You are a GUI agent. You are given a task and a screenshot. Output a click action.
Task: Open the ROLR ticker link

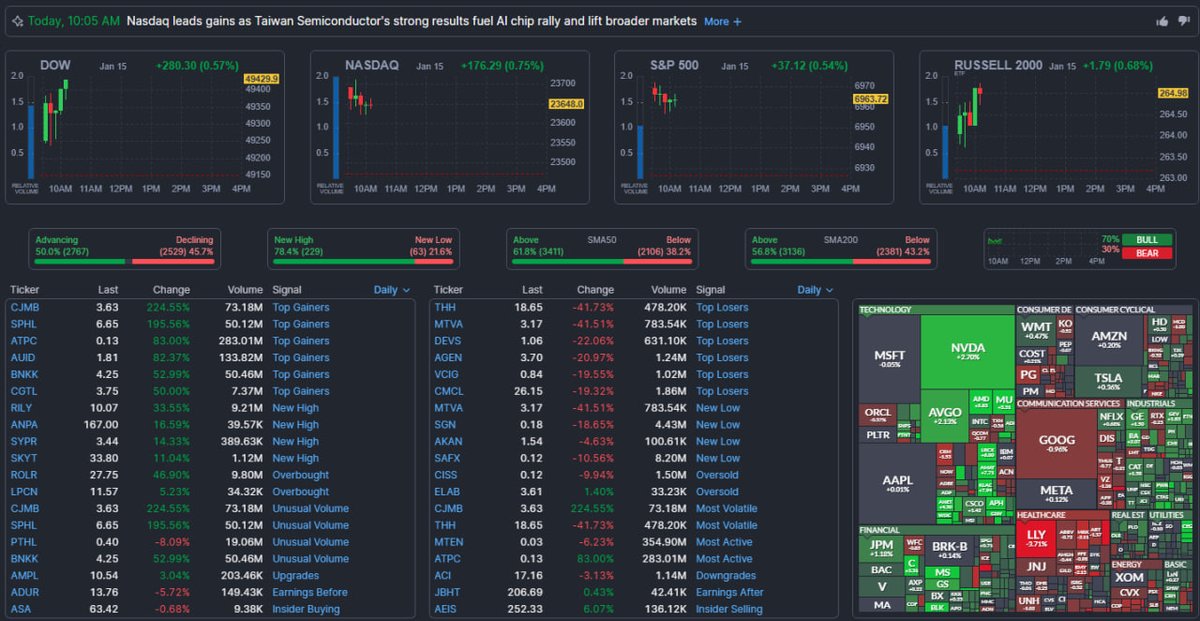pyautogui.click(x=23, y=475)
